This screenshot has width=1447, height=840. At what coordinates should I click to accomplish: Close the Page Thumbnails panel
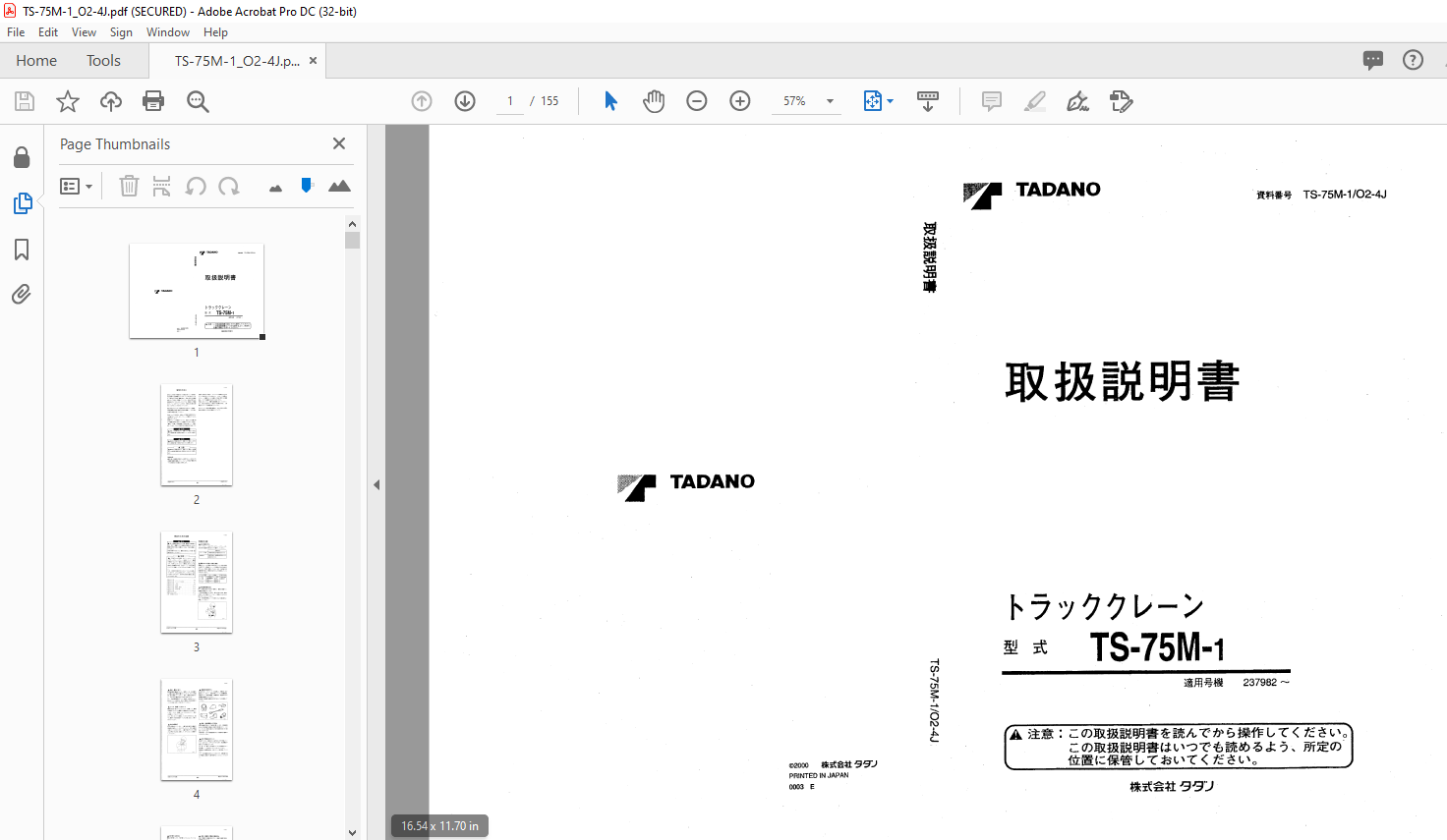339,143
